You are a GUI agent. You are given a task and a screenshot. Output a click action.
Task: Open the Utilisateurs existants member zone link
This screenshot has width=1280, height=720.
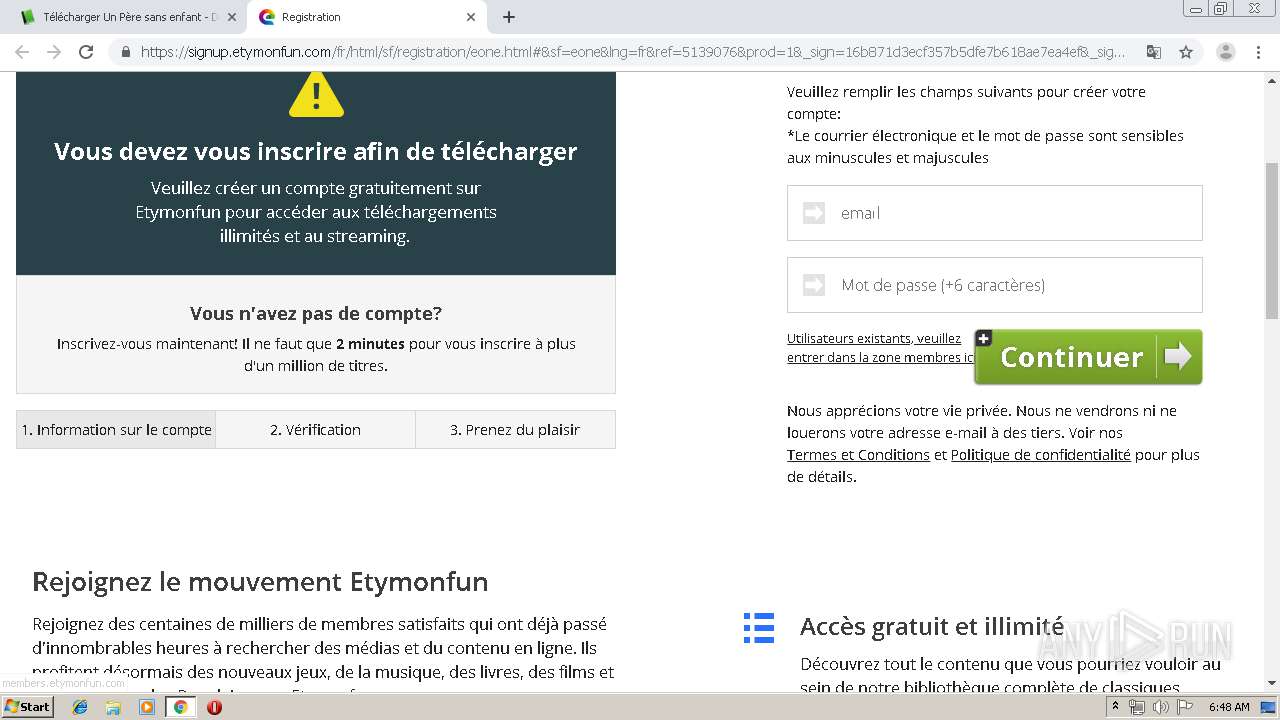[x=879, y=348]
